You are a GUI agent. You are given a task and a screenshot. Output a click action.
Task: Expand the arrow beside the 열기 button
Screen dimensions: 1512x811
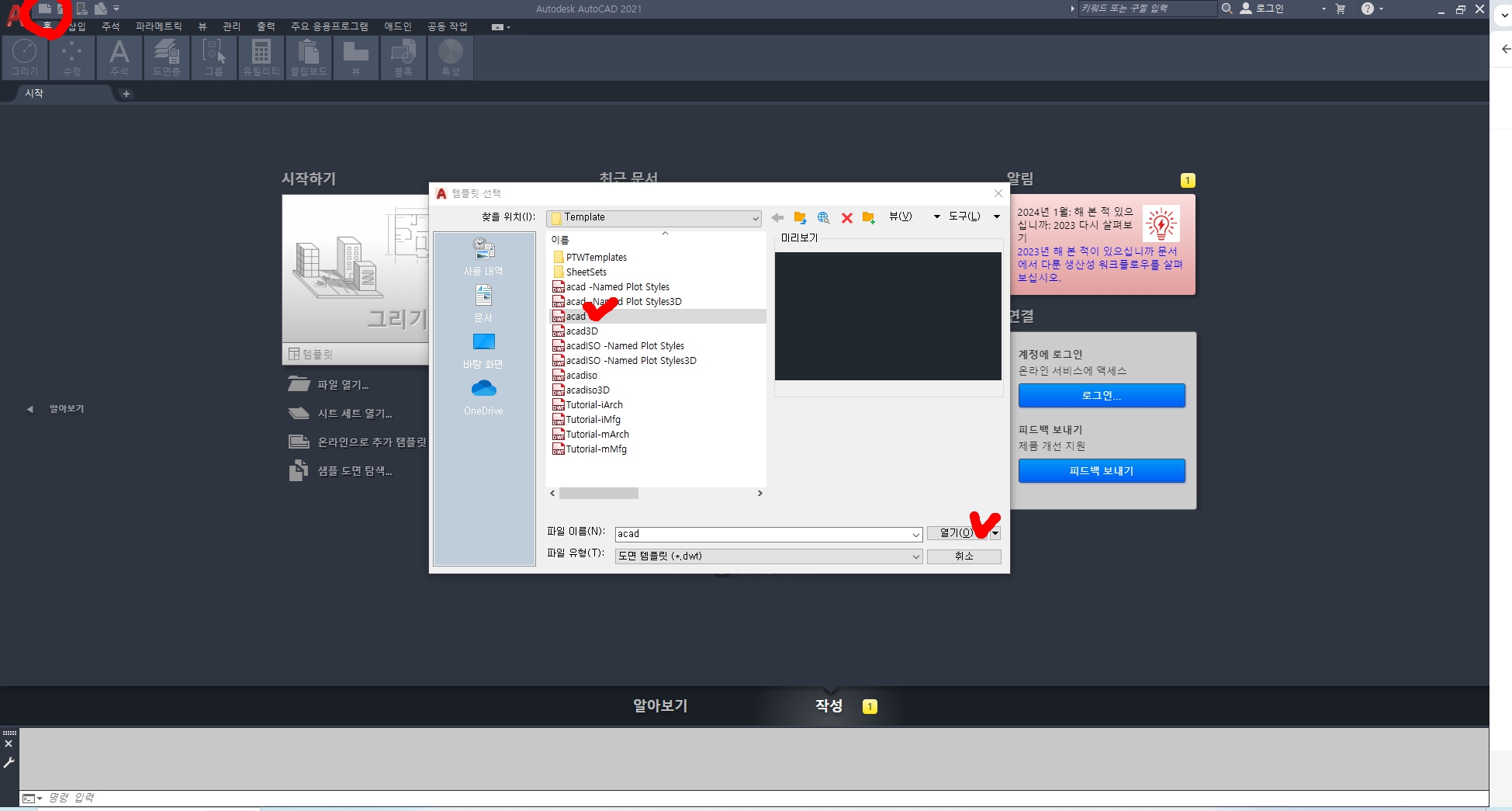[995, 533]
